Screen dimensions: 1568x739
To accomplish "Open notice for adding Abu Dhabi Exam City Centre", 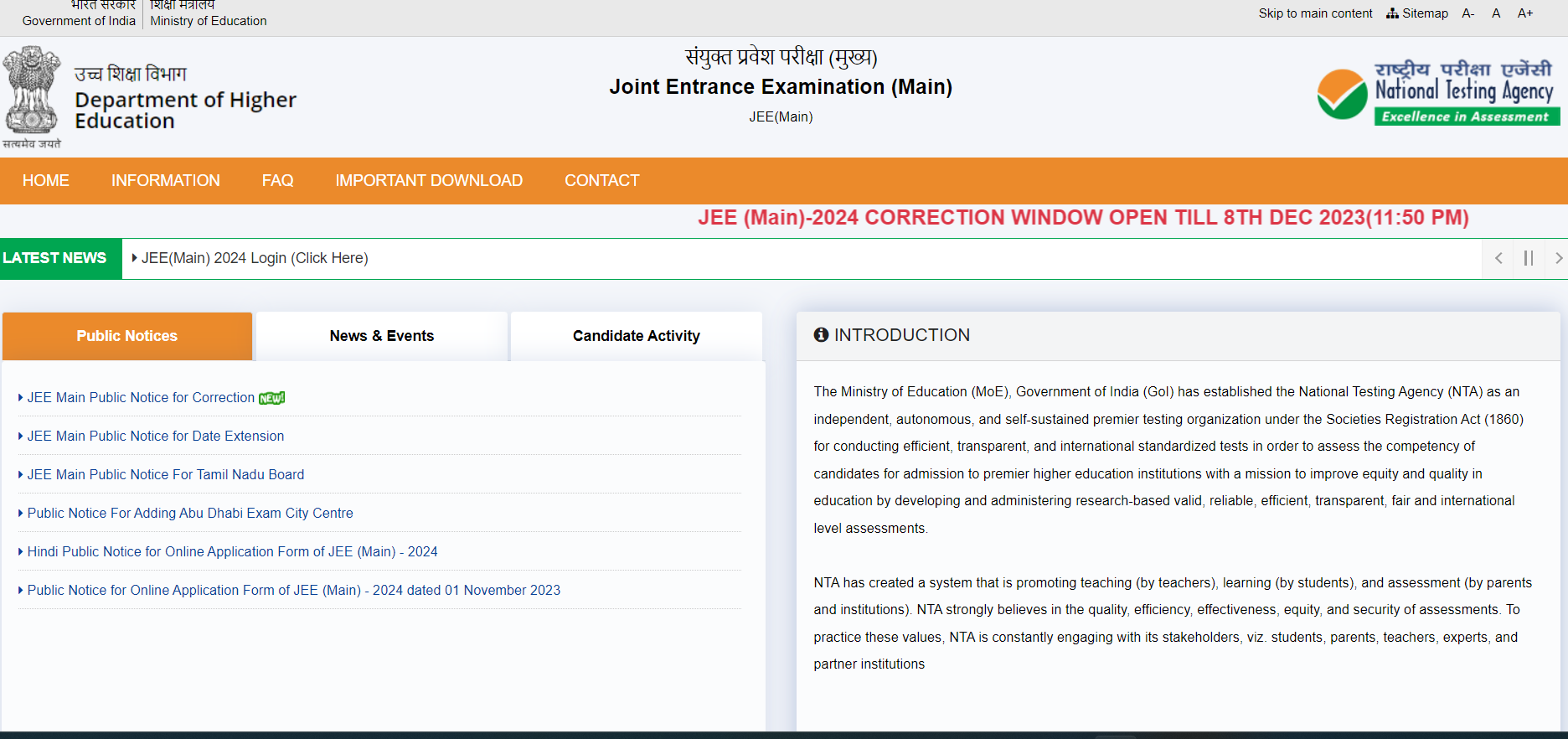I will (190, 513).
